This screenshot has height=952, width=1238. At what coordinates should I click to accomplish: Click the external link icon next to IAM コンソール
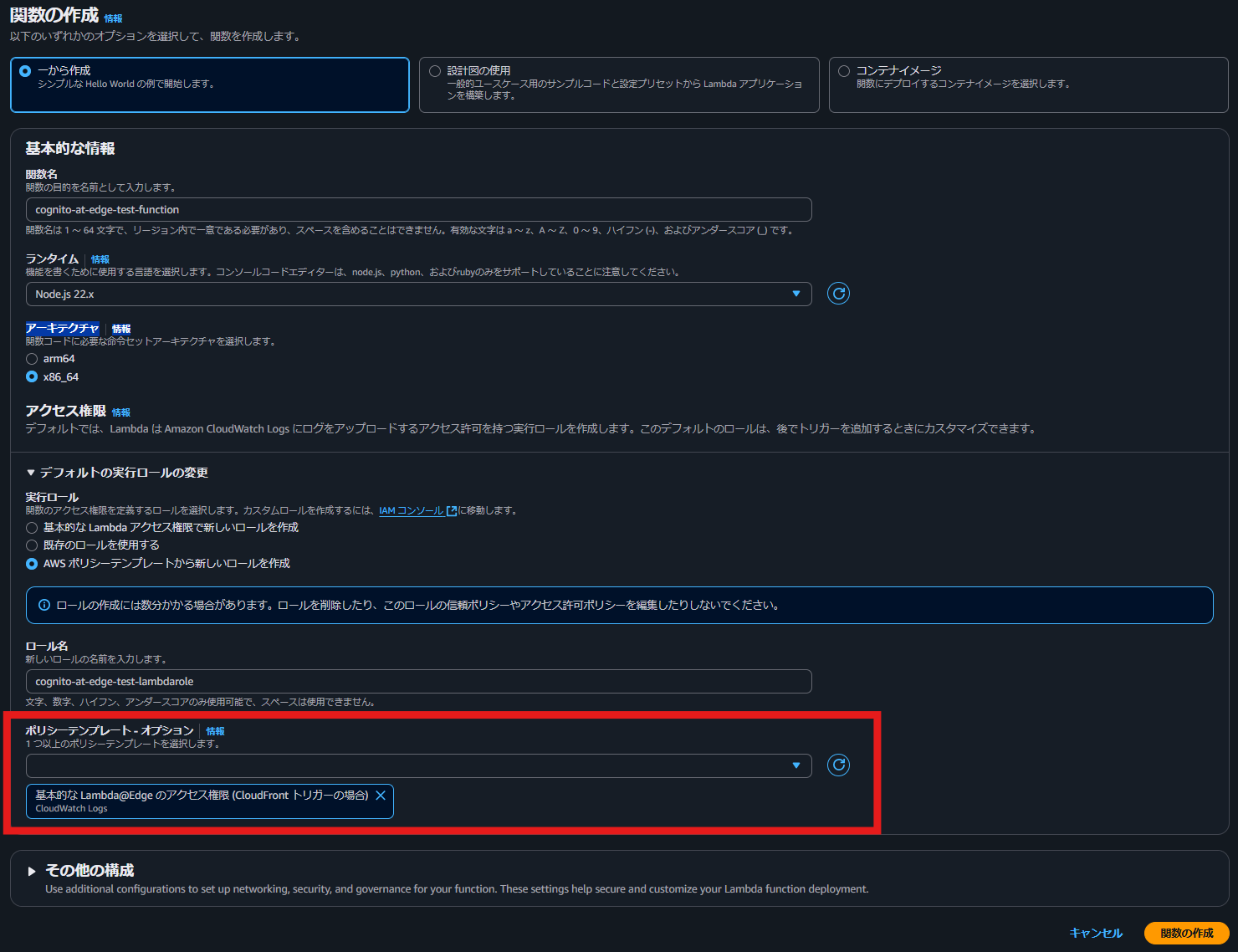tap(452, 511)
